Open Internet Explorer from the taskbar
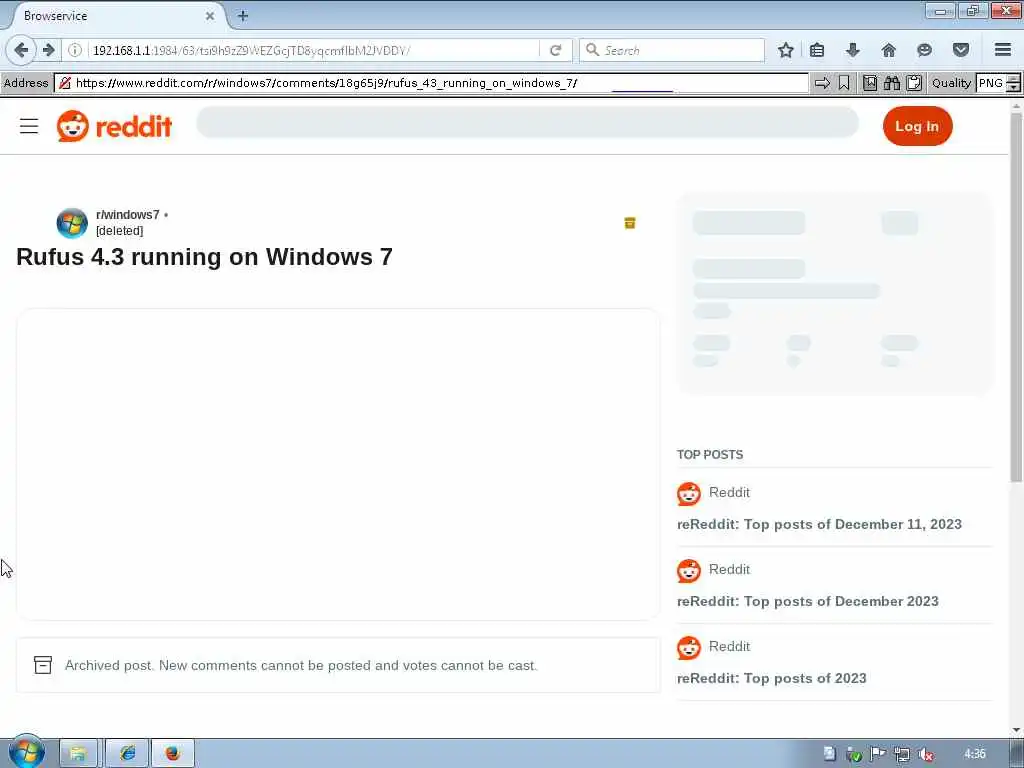The width and height of the screenshot is (1024, 768). pos(127,754)
